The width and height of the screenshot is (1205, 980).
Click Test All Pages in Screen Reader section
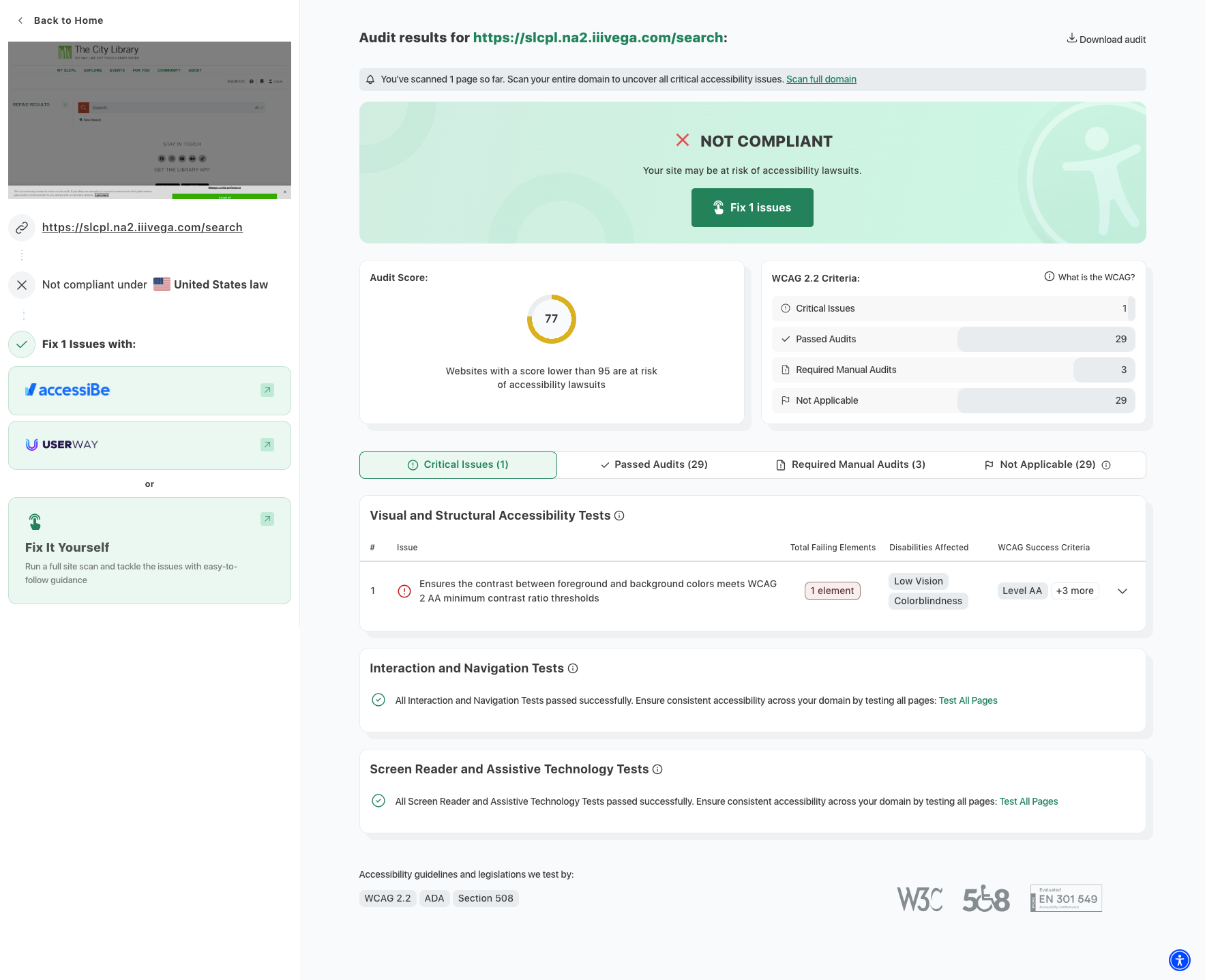tap(1028, 801)
